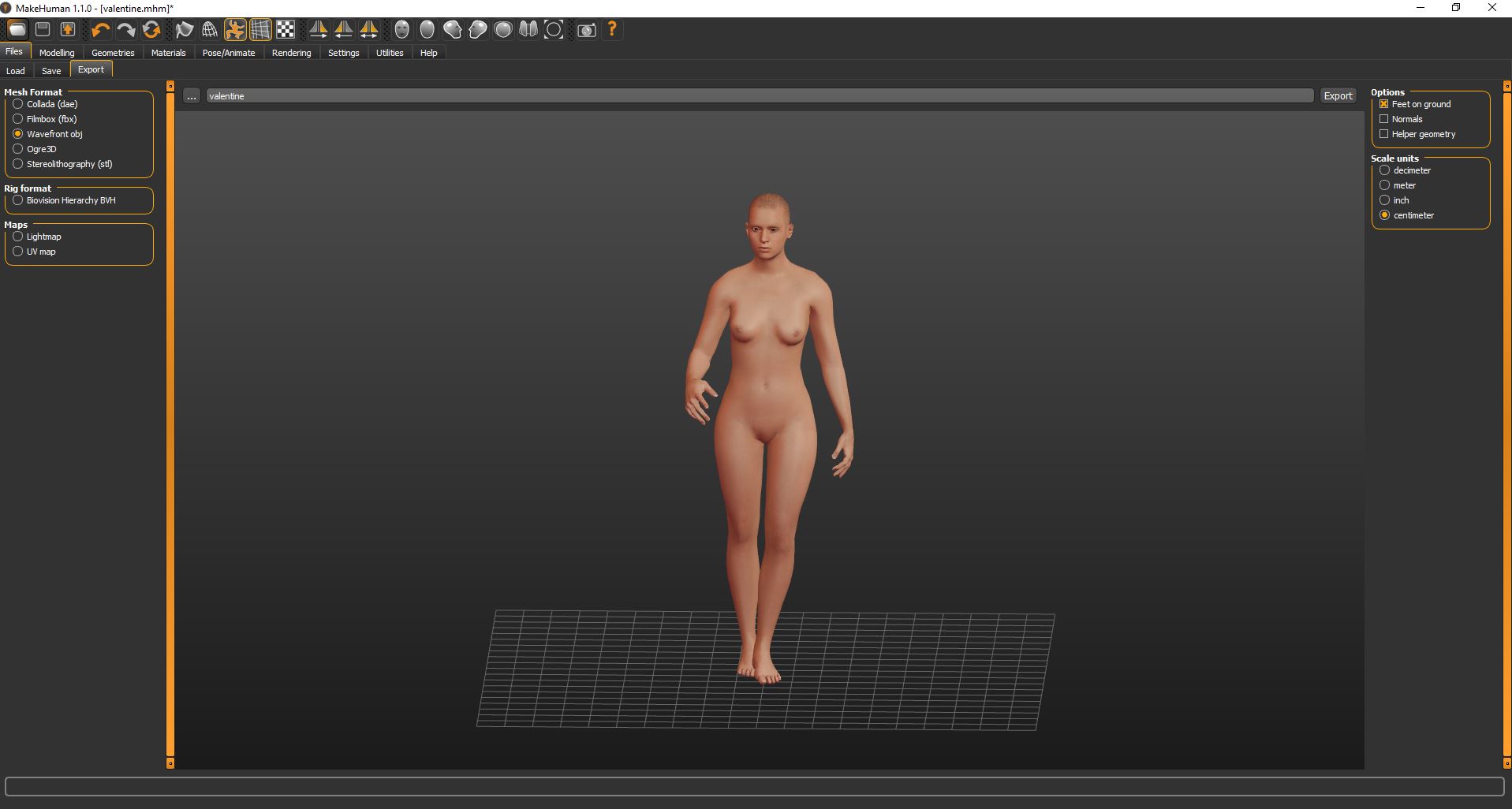Select UV map export option
Image resolution: width=1512 pixels, height=809 pixels.
click(34, 252)
